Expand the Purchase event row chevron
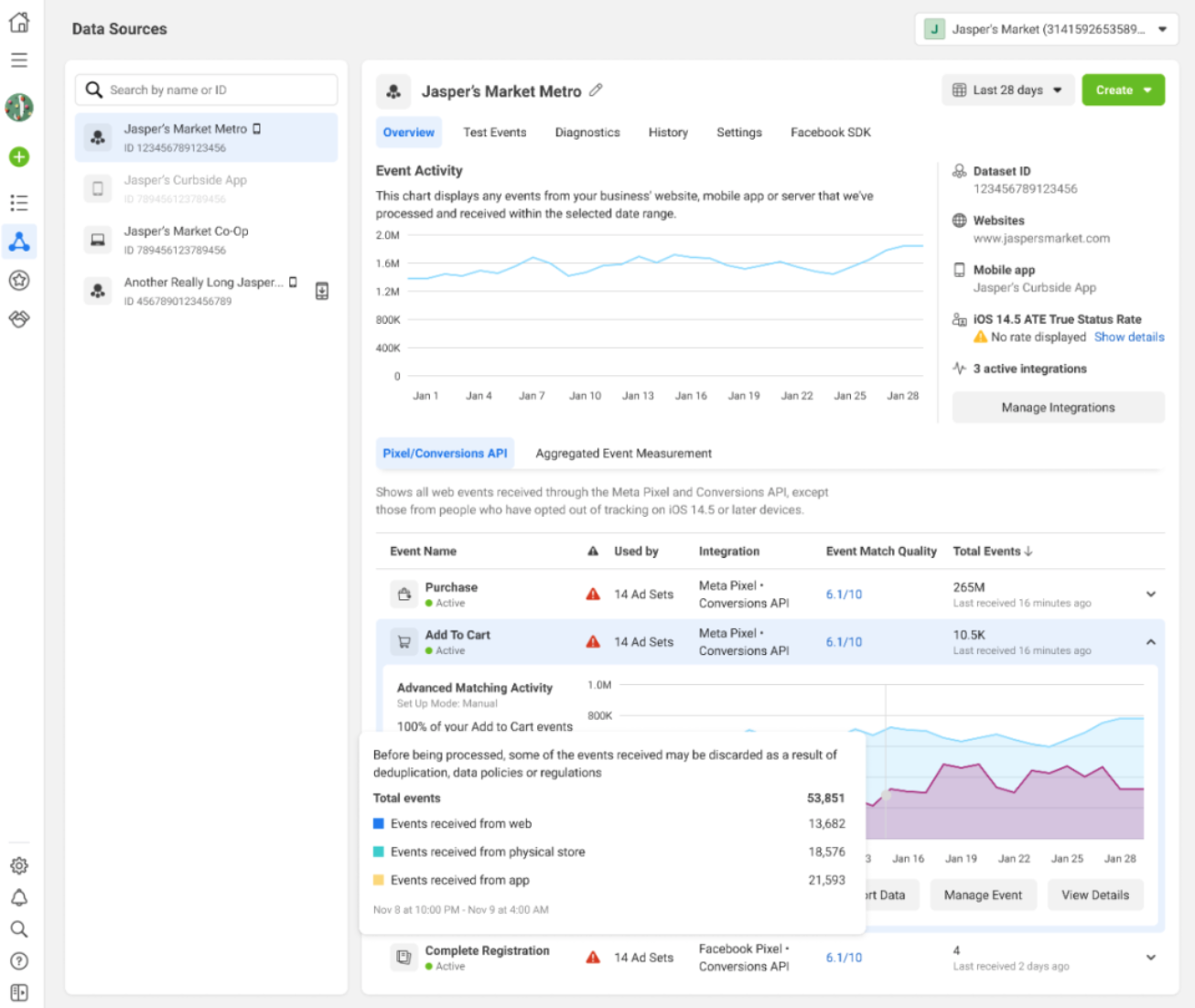This screenshot has width=1195, height=1008. [x=1150, y=595]
